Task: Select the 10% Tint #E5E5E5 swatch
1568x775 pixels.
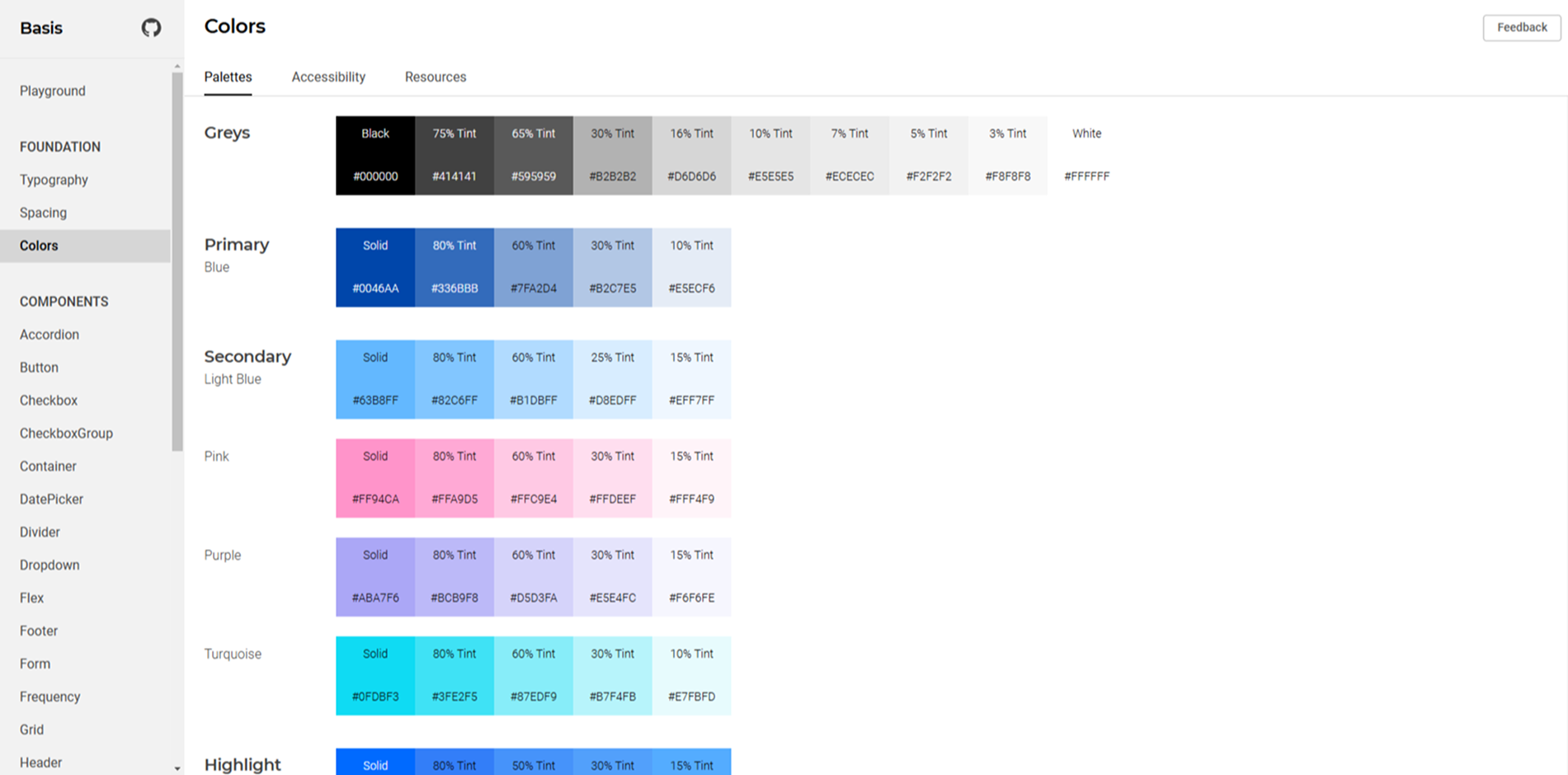Action: pos(771,156)
